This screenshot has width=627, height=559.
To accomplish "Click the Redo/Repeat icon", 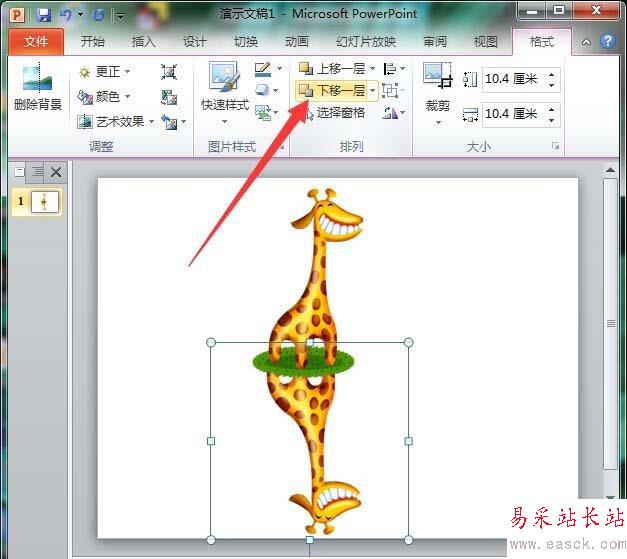I will click(x=98, y=15).
